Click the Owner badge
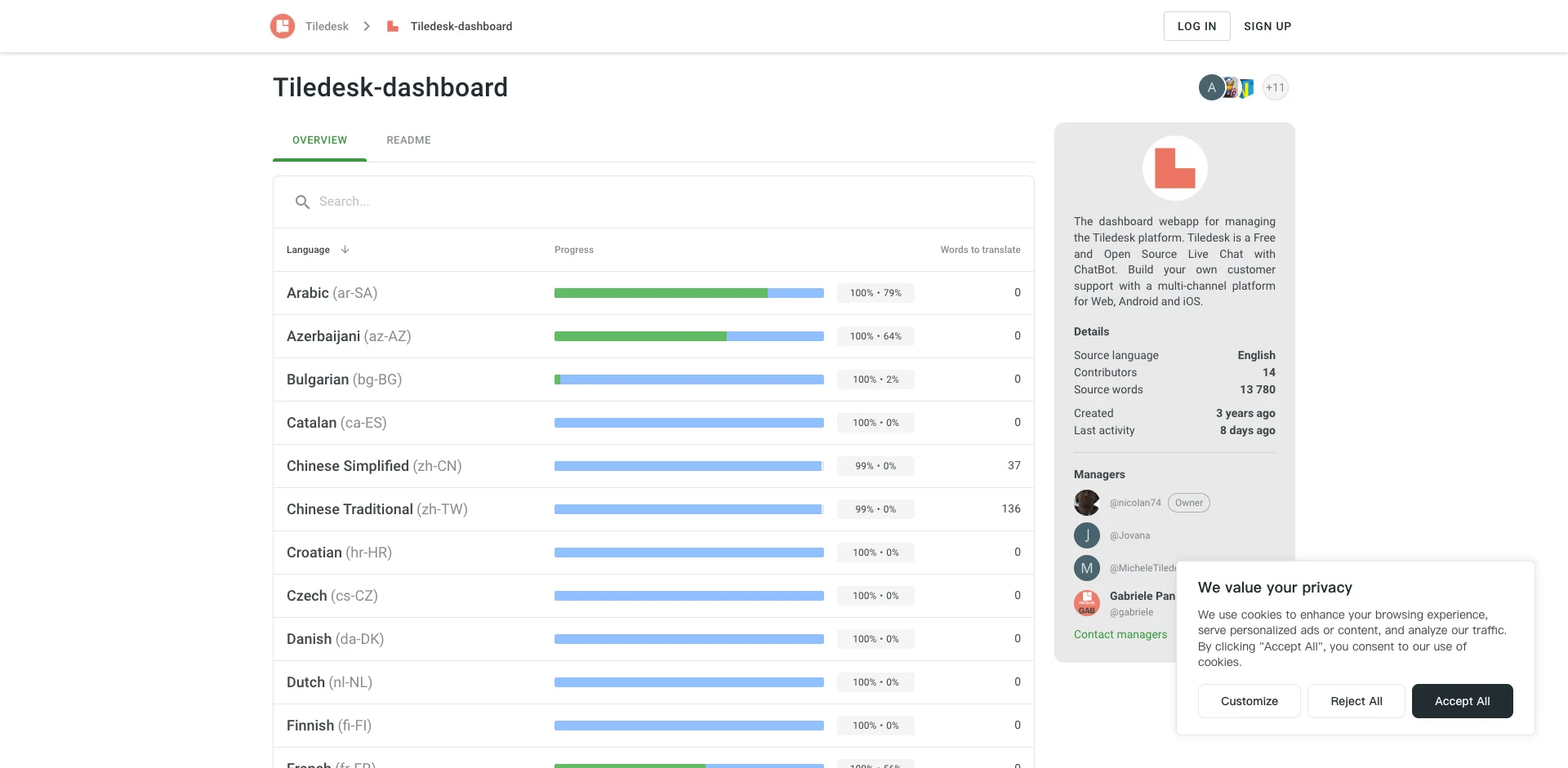 coord(1189,503)
